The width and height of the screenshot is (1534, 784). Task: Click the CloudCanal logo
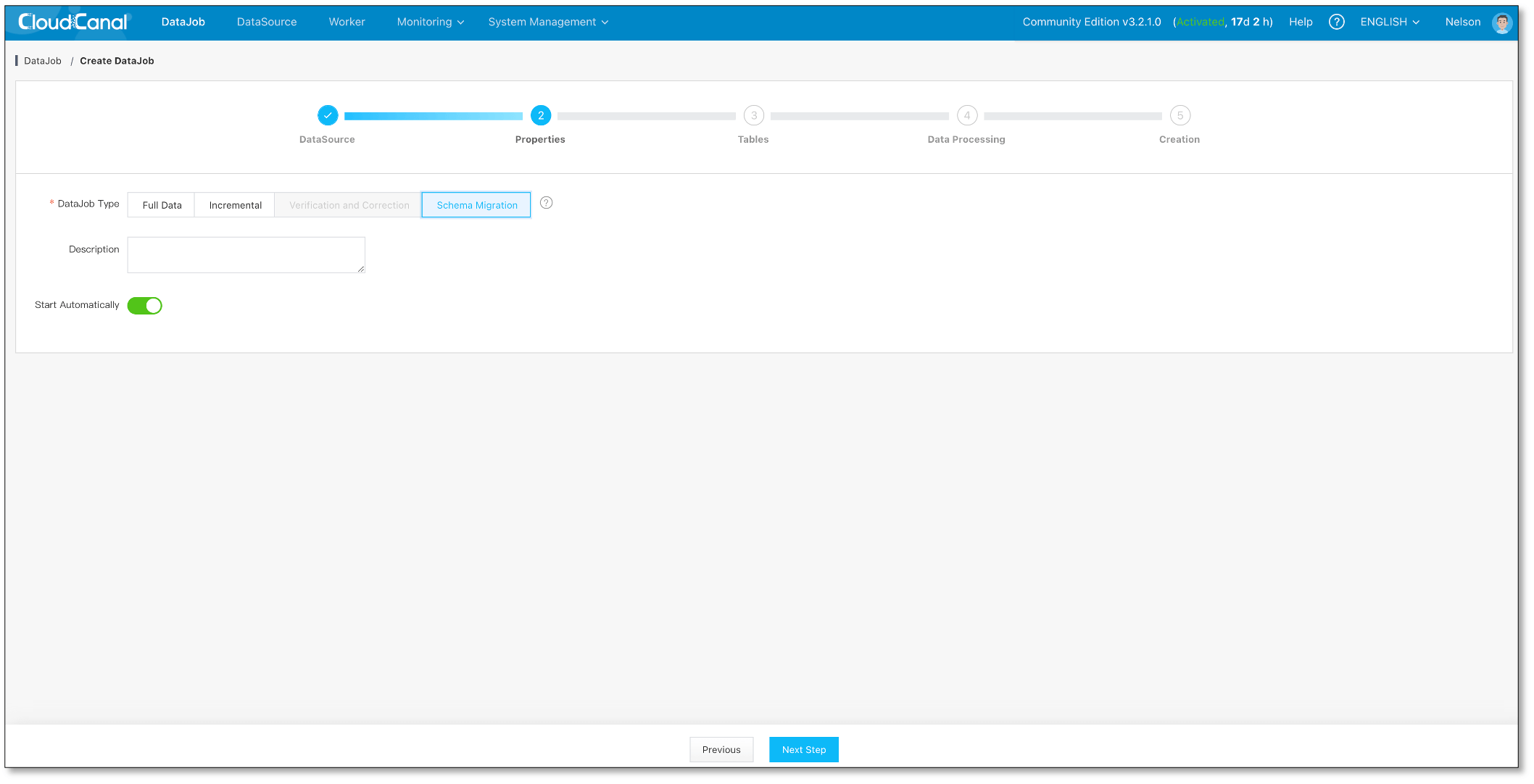point(73,22)
